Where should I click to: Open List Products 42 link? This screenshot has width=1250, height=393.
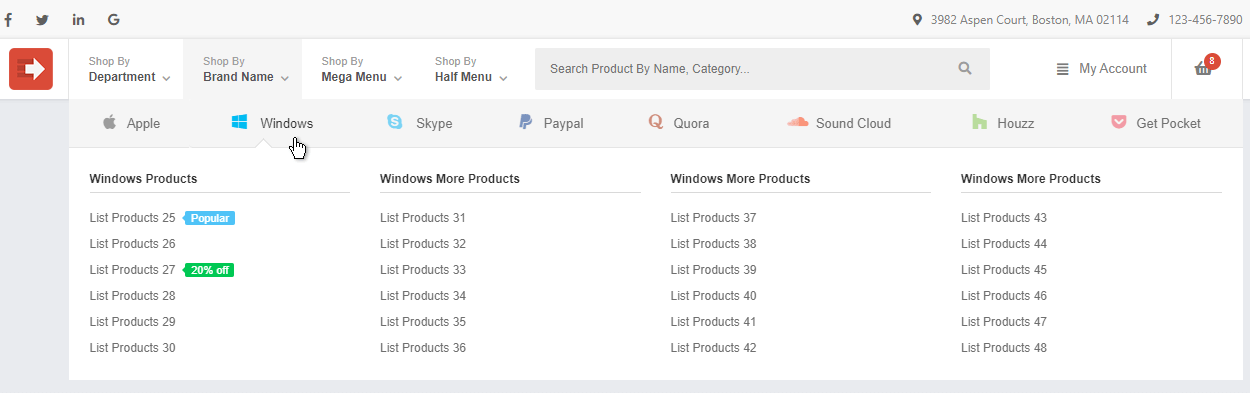714,348
